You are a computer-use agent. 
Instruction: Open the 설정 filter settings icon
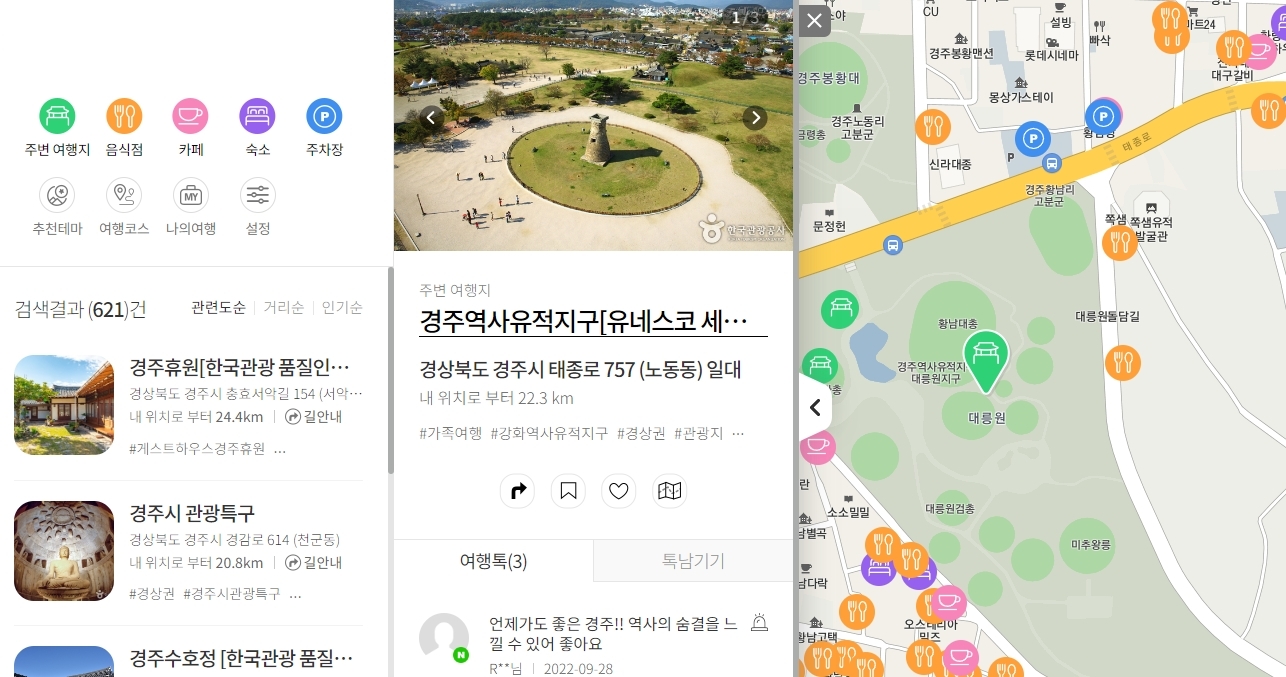point(257,195)
